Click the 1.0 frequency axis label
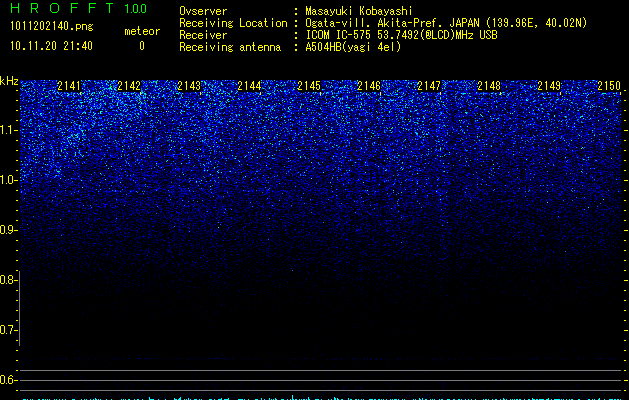The width and height of the screenshot is (629, 400). 8,180
